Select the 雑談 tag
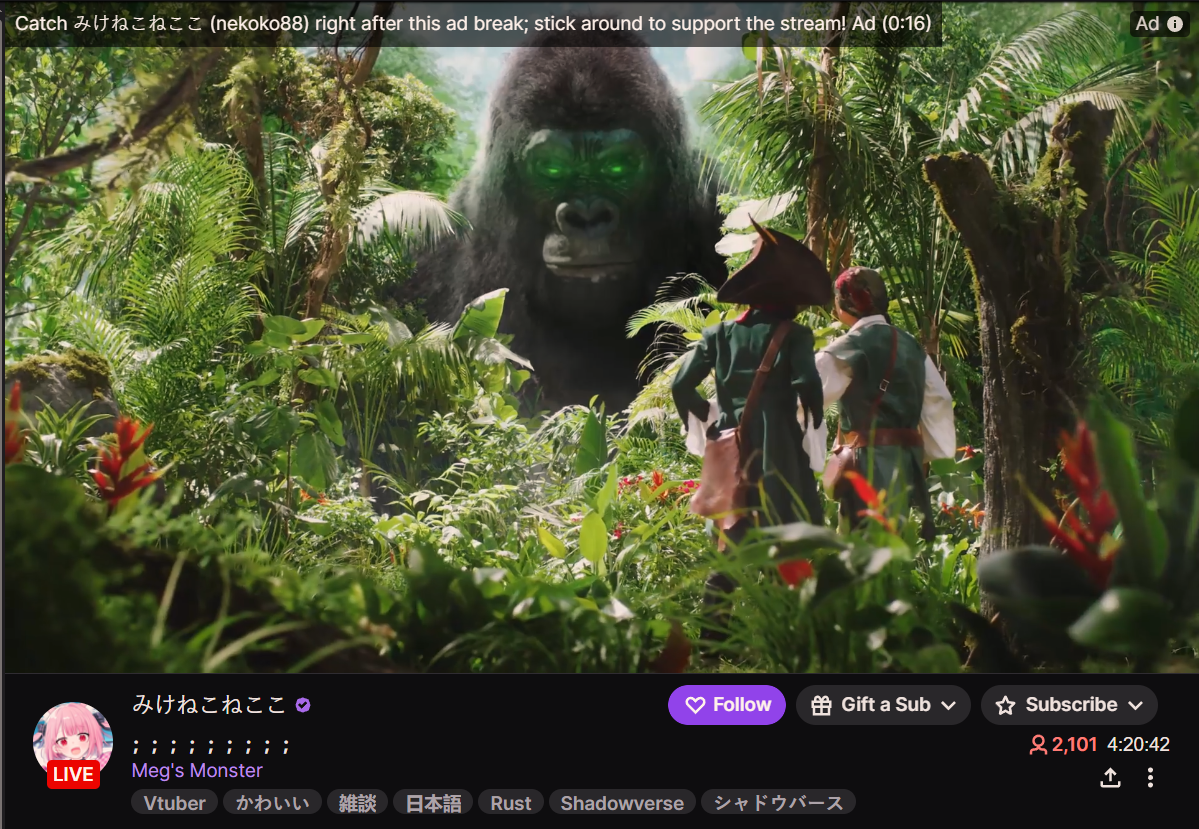The height and width of the screenshot is (829, 1199). pyautogui.click(x=357, y=803)
